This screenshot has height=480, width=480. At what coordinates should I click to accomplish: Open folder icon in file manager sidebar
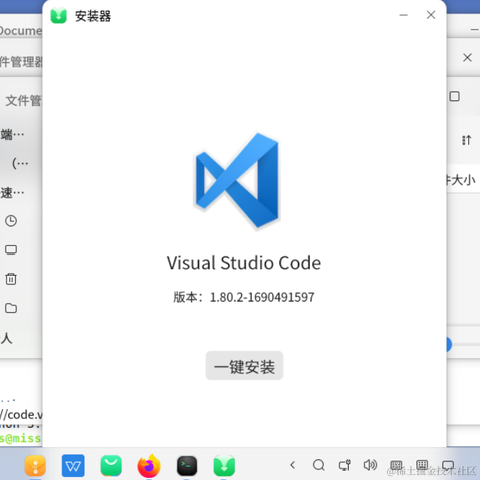(x=11, y=308)
